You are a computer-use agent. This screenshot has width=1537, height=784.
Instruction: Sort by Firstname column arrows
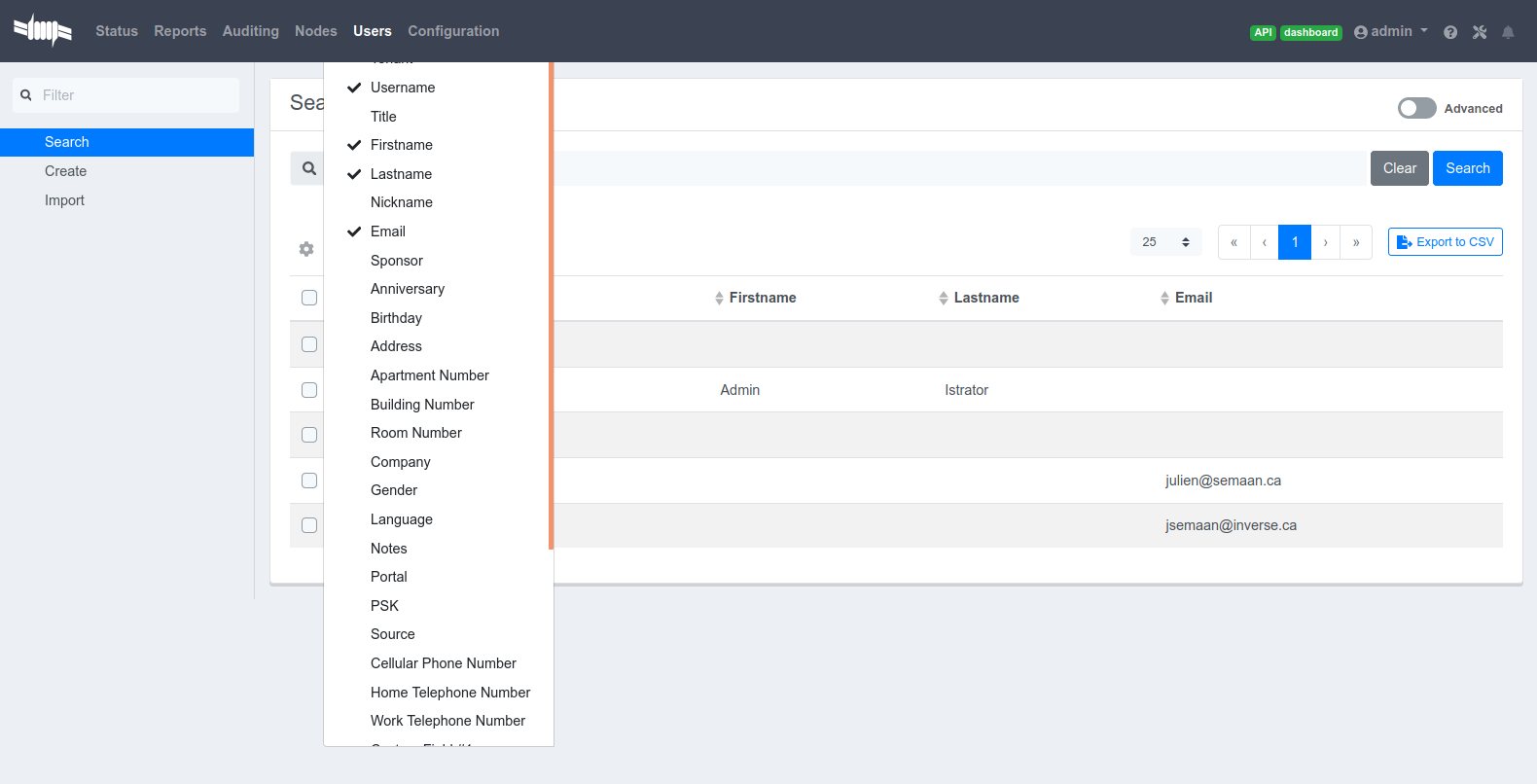[719, 298]
